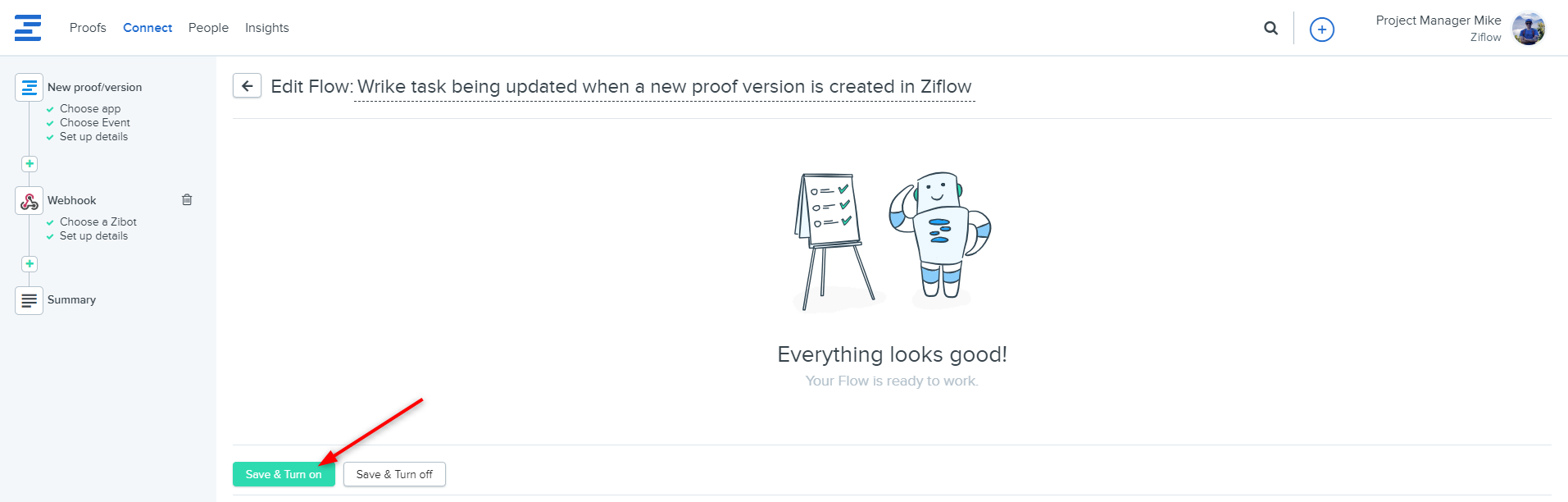The height and width of the screenshot is (502, 1568).
Task: Open the Choose Event sub-step
Action: click(x=94, y=123)
